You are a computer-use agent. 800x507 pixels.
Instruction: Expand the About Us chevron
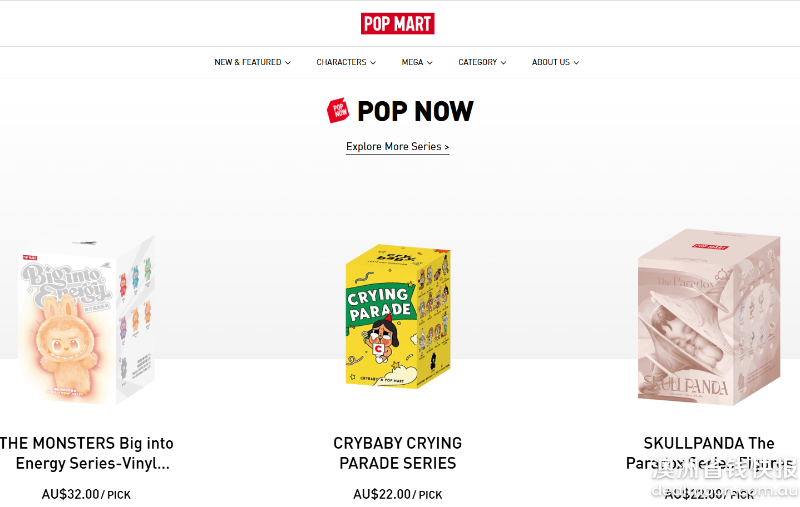(x=576, y=63)
